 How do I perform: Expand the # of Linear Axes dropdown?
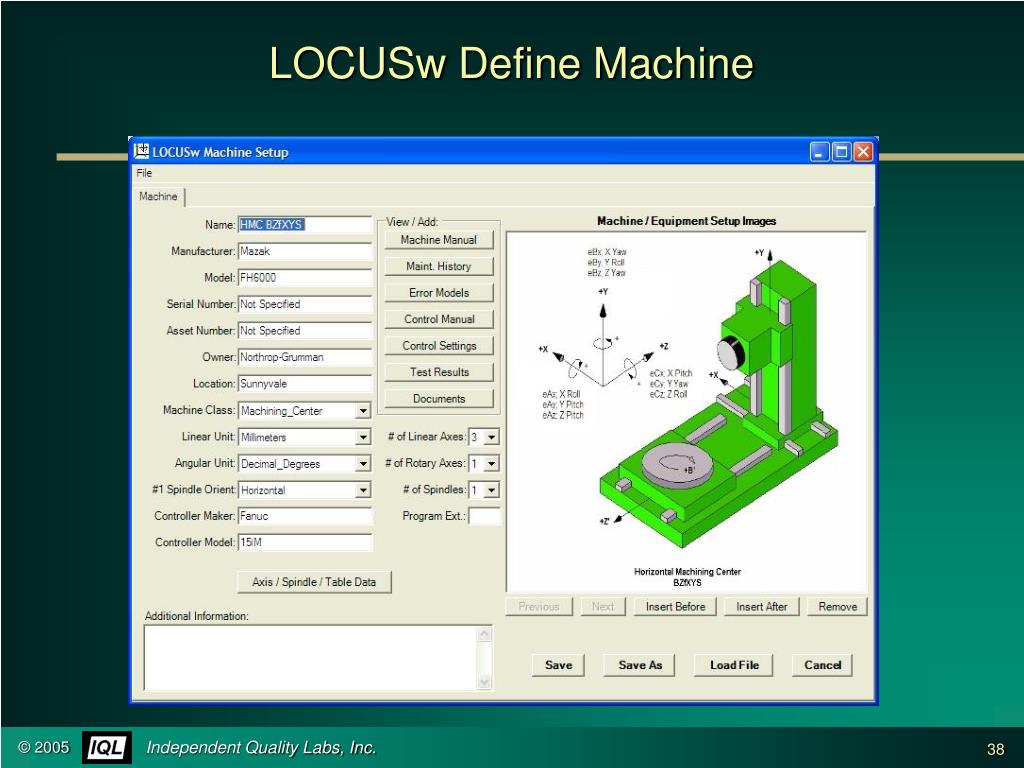[492, 437]
